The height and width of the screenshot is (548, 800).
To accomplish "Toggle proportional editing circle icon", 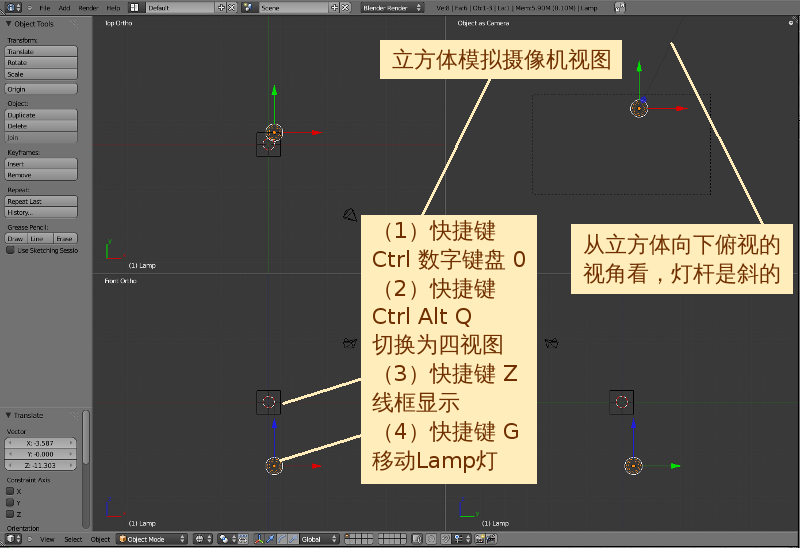I will (x=431, y=539).
